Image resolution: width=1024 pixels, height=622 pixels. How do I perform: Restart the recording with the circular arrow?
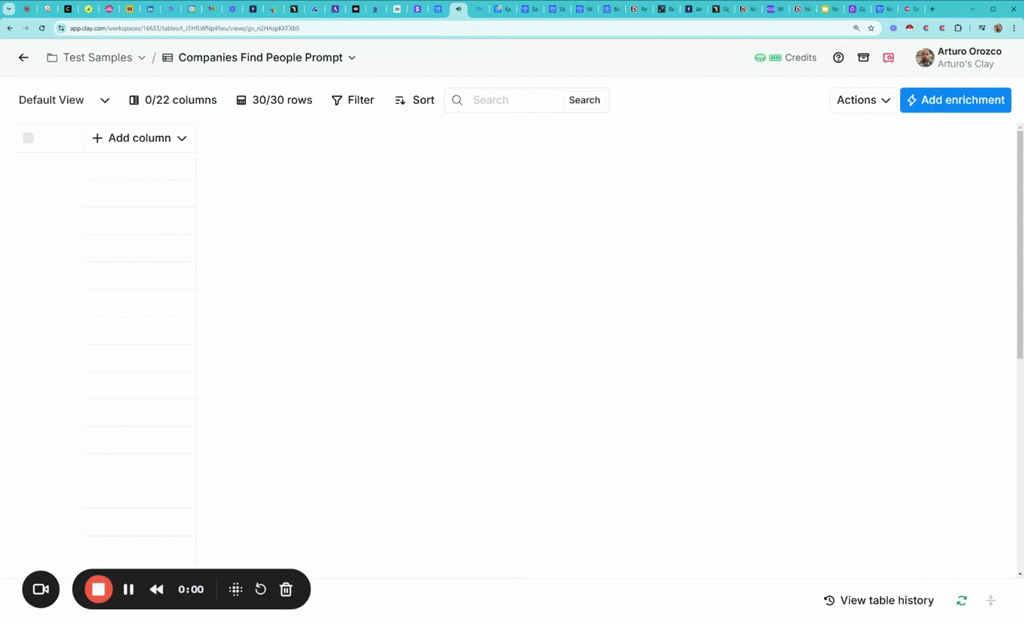[x=260, y=589]
